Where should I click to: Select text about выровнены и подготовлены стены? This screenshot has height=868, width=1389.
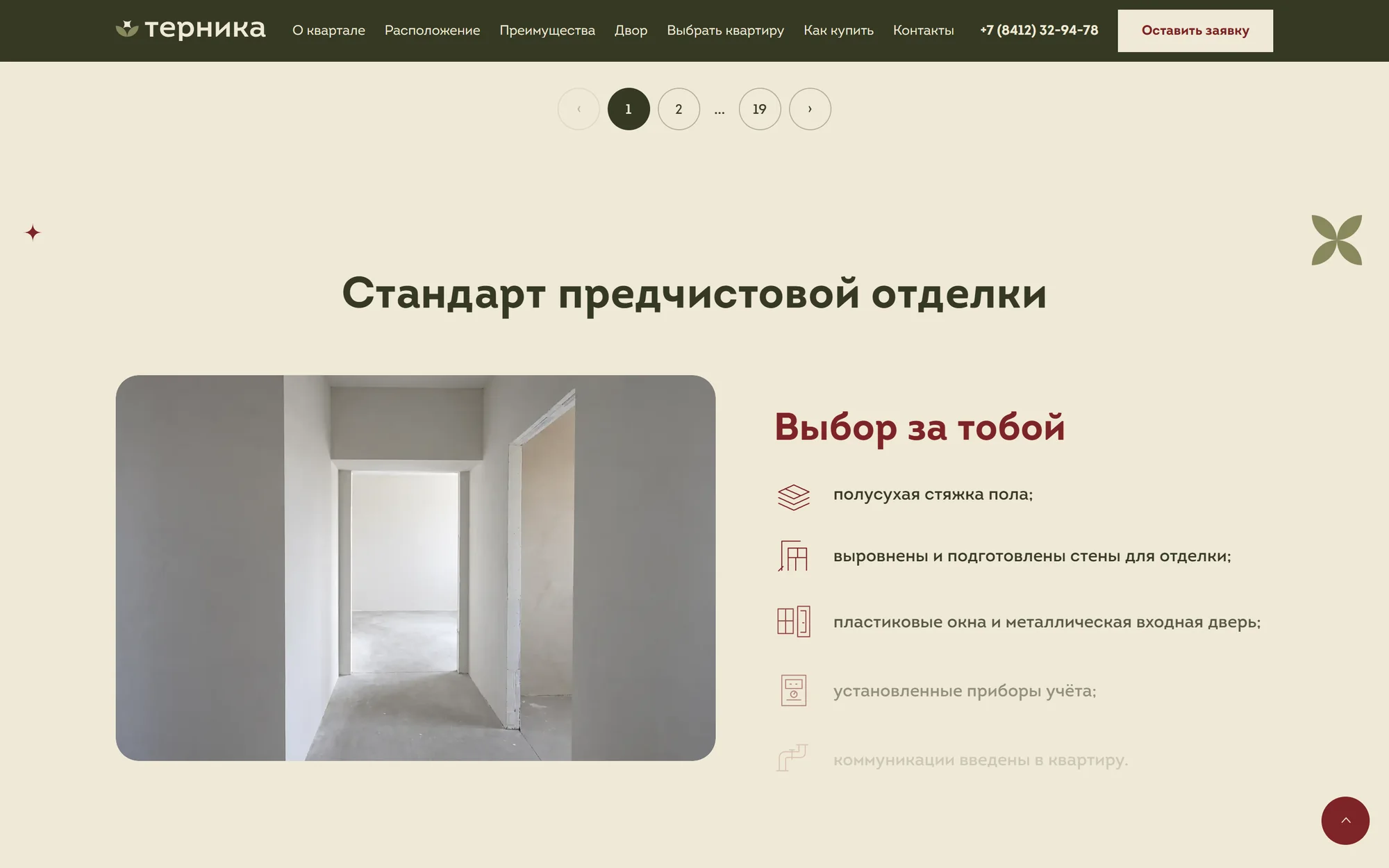click(x=1032, y=556)
